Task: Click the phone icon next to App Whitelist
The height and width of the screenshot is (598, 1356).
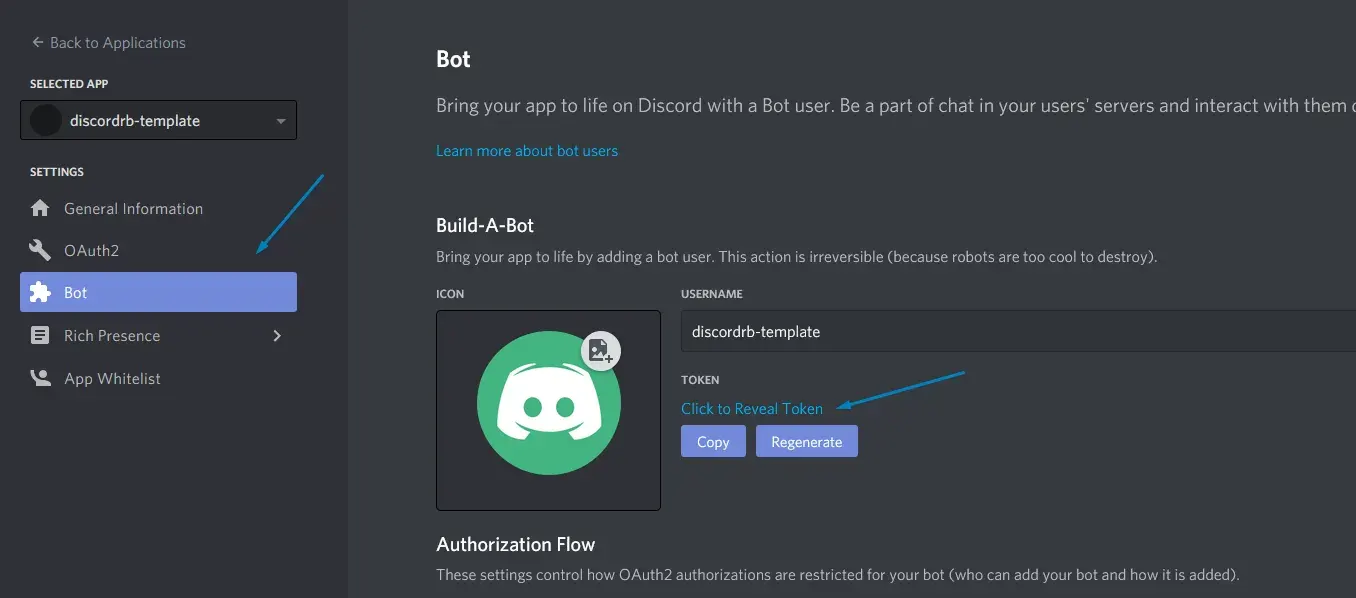Action: pyautogui.click(x=40, y=378)
